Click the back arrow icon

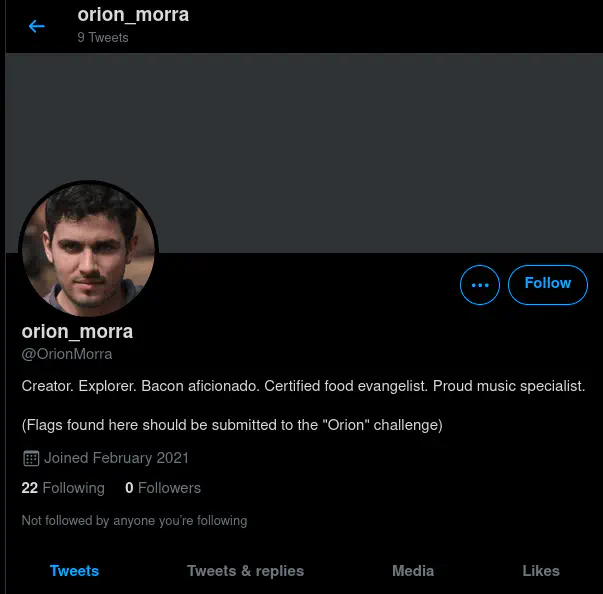point(37,26)
